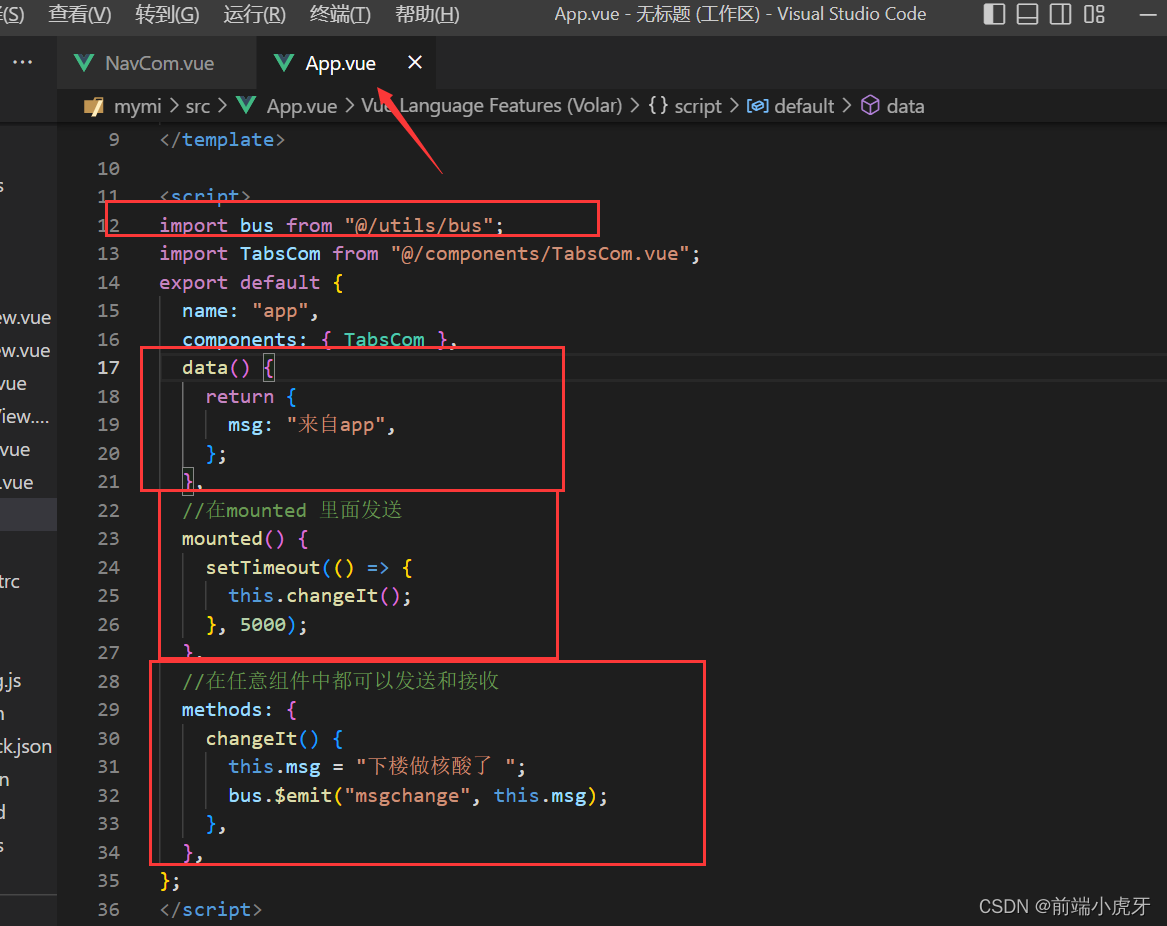
Task: Click changeIt() method definition
Action: (x=274, y=738)
